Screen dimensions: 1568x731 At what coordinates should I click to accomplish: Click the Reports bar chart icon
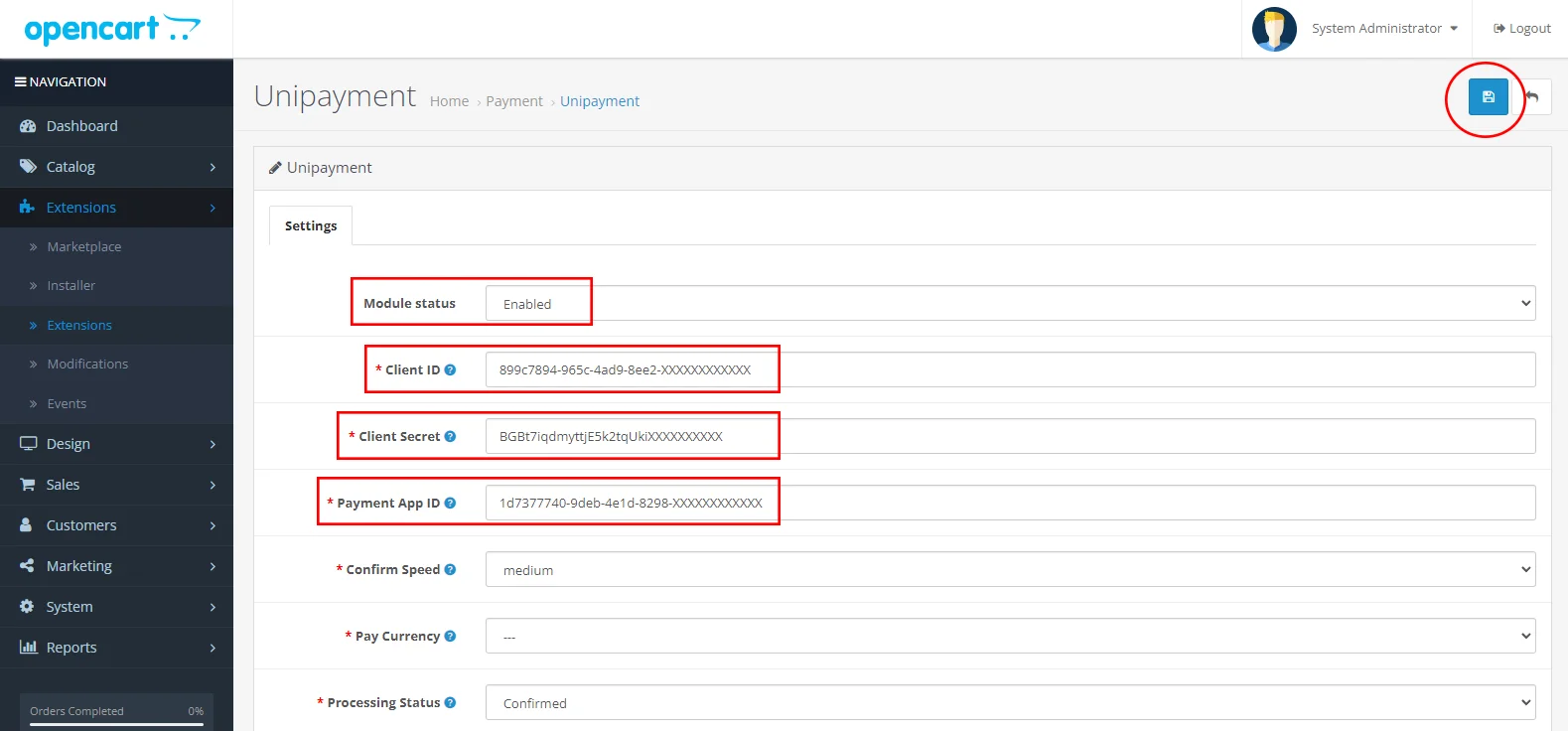[28, 648]
